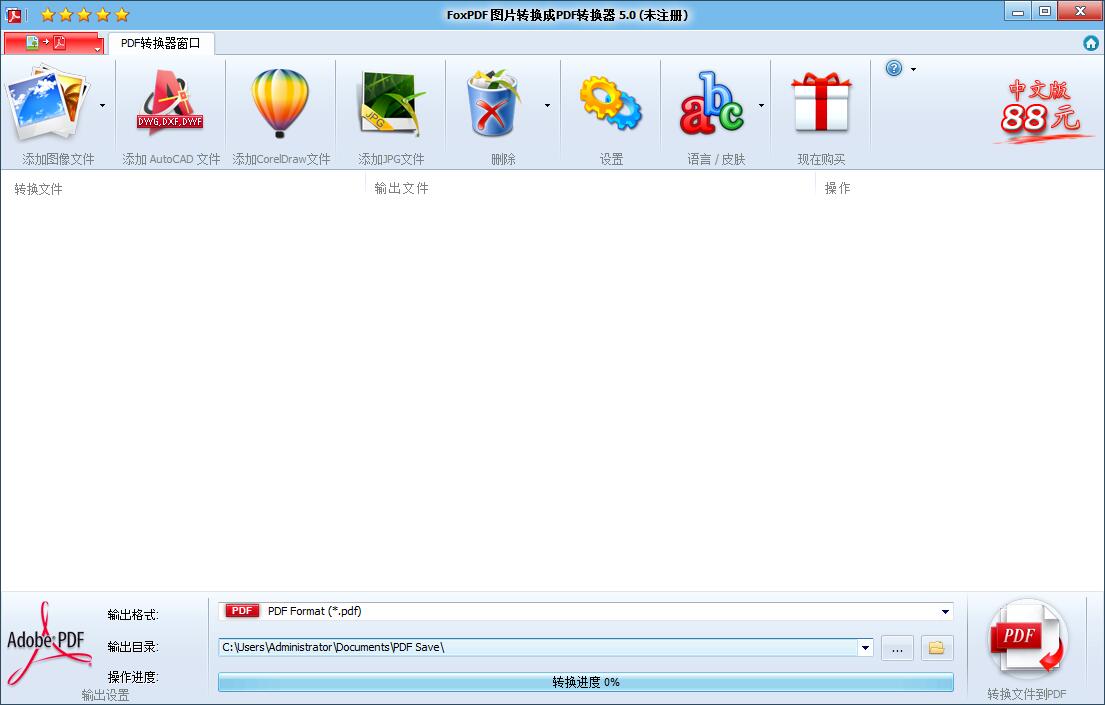The height and width of the screenshot is (705, 1105).
Task: Click the 转换文件 column header
Action: pyautogui.click(x=38, y=189)
